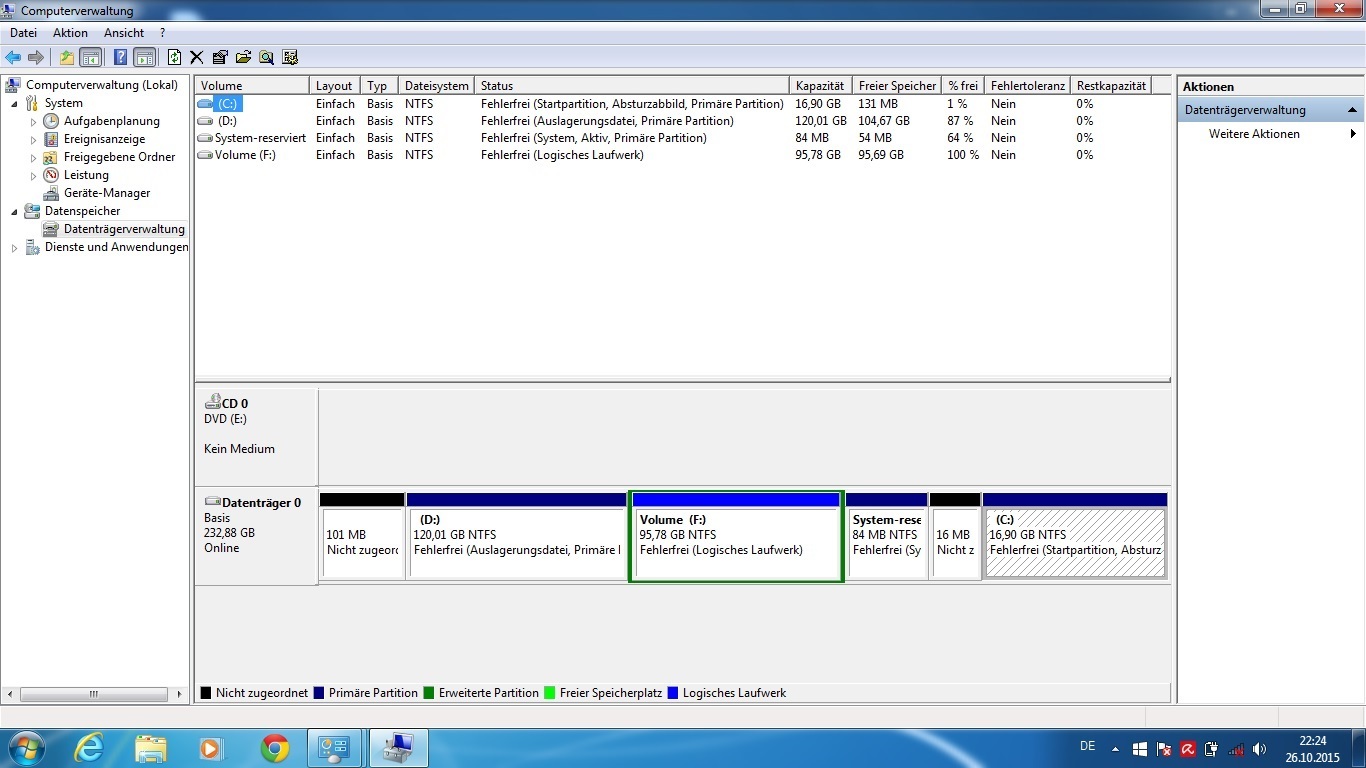Click the blue Back arrow in toolbar
1366x768 pixels.
click(13, 57)
